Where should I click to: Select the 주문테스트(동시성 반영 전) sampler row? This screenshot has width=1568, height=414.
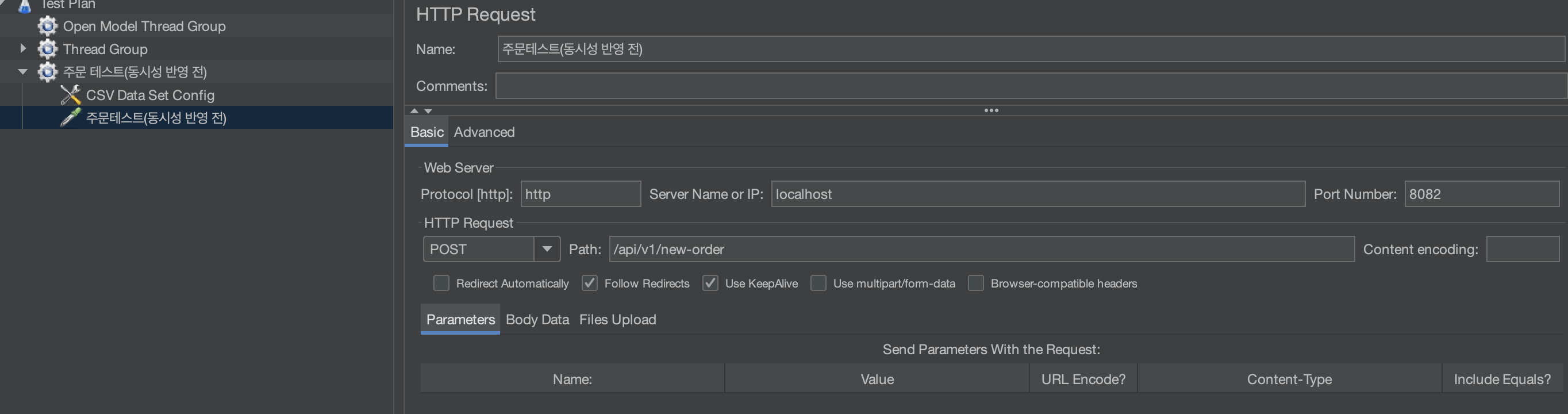click(196, 117)
